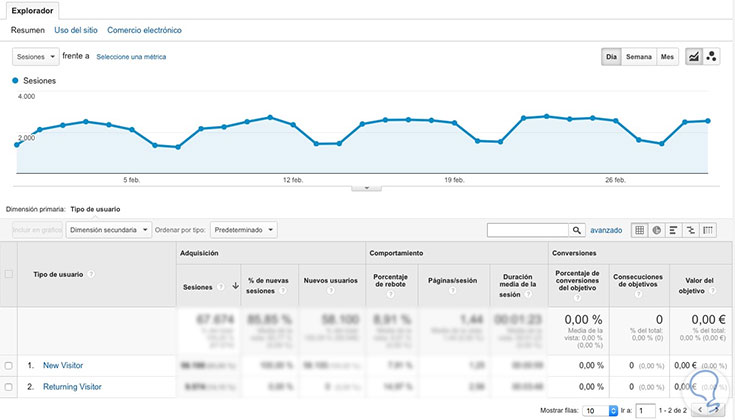Toggle the select-all header checkbox

[8, 274]
